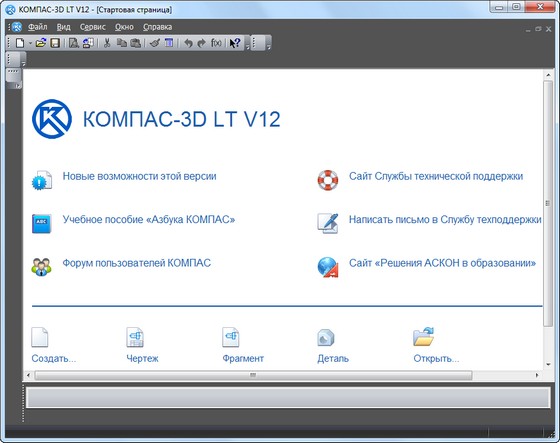Open options arrow of second-row toolbar
Screen dimensions: 560x443
point(24,64)
